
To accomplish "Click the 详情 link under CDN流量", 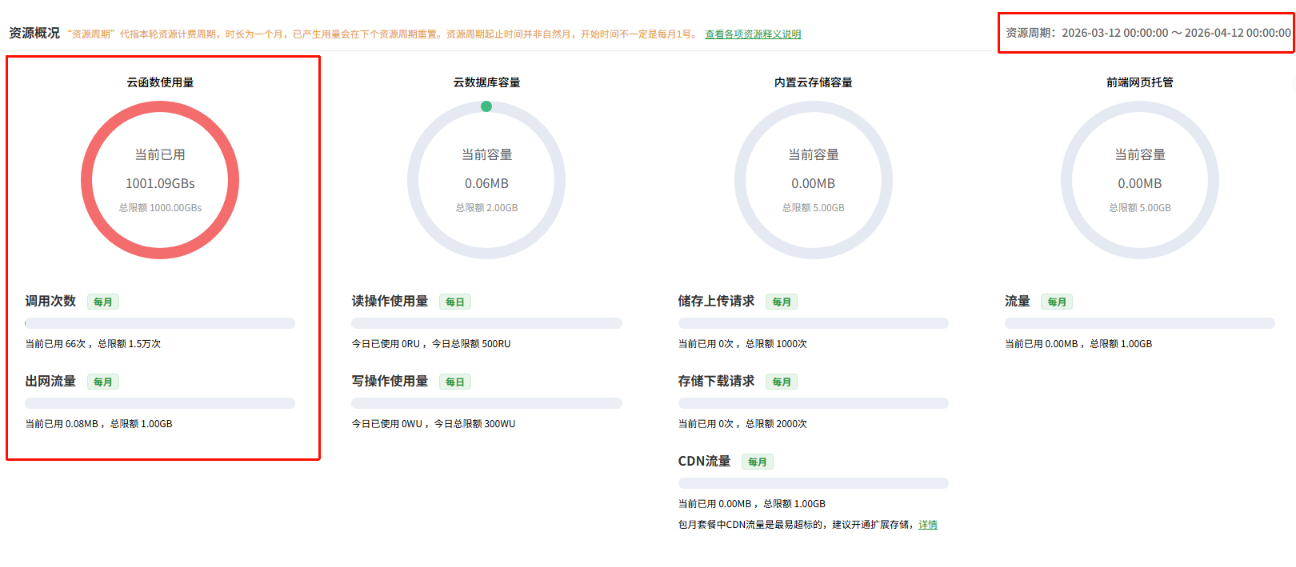I will [928, 525].
